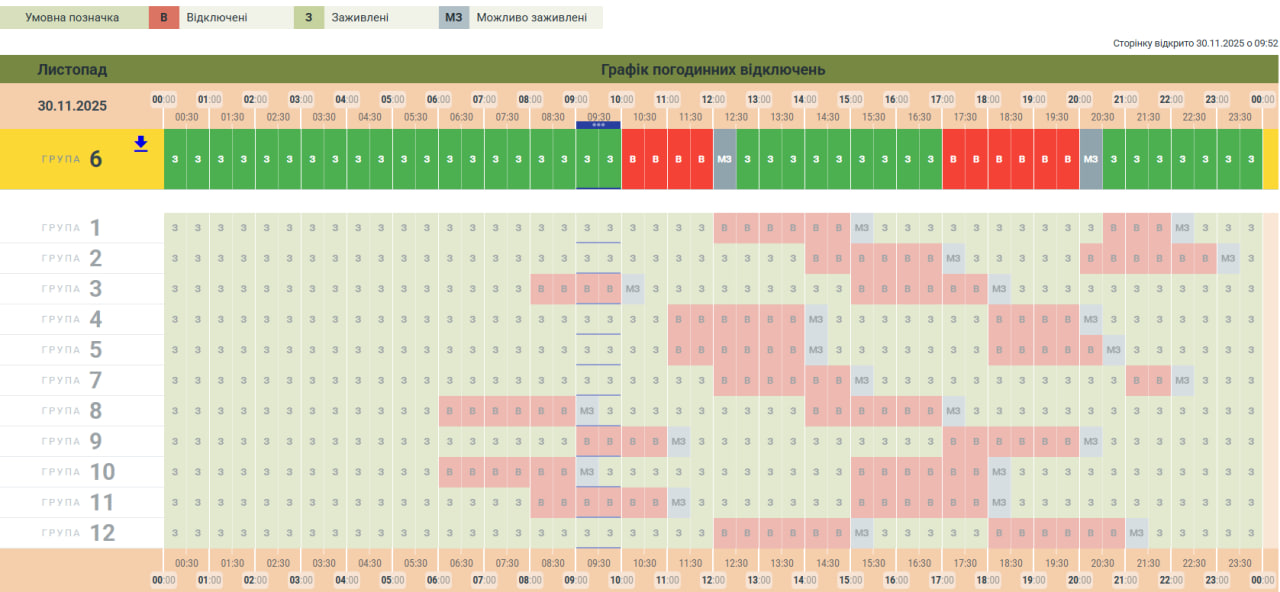Click the "Відключені" legend text
This screenshot has height=592, width=1280.
217,18
